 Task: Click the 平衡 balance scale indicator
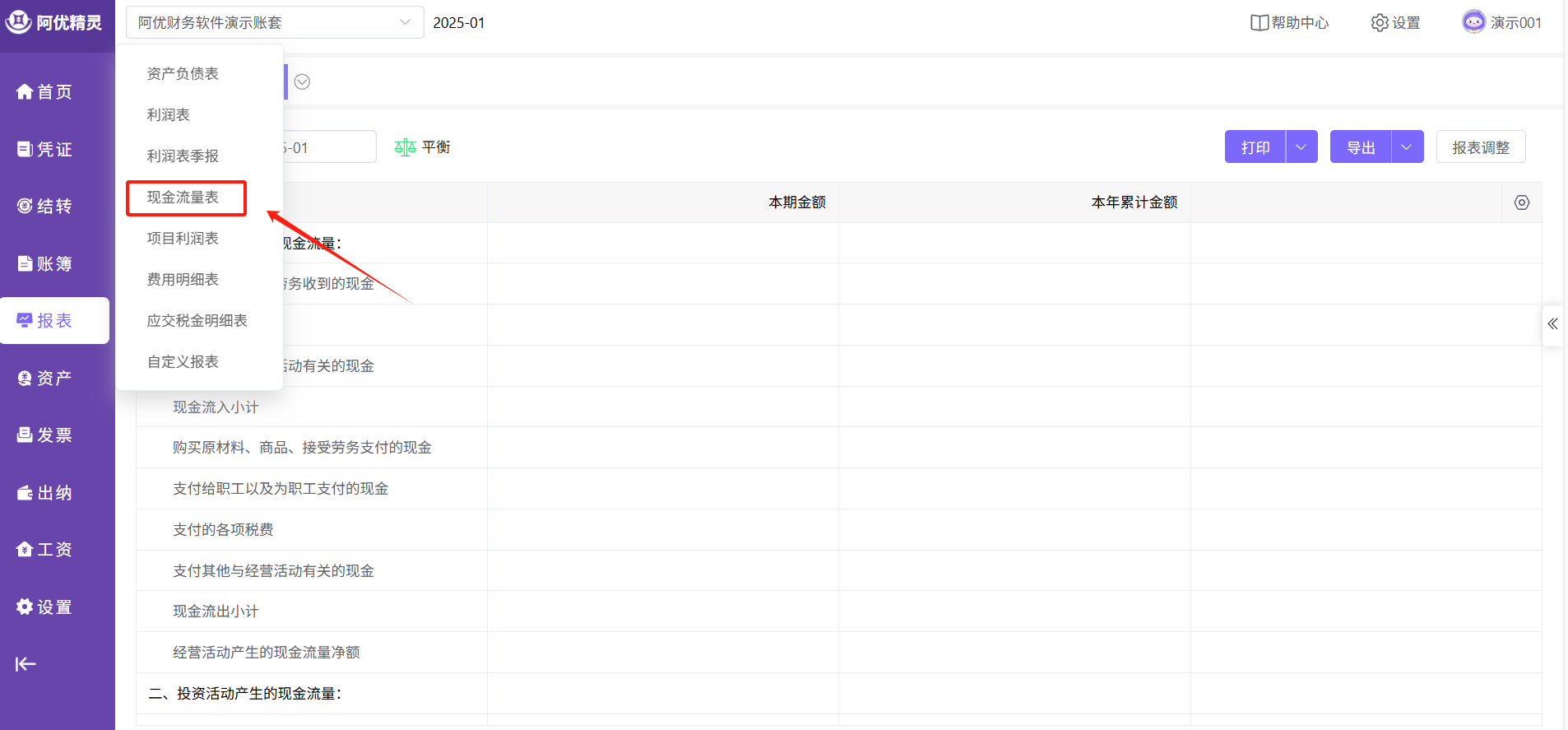click(423, 147)
